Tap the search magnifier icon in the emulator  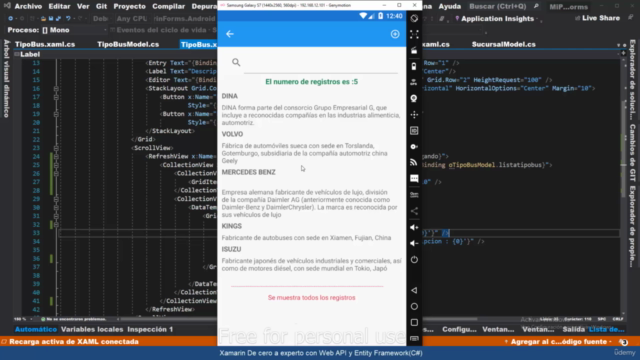pyautogui.click(x=236, y=62)
